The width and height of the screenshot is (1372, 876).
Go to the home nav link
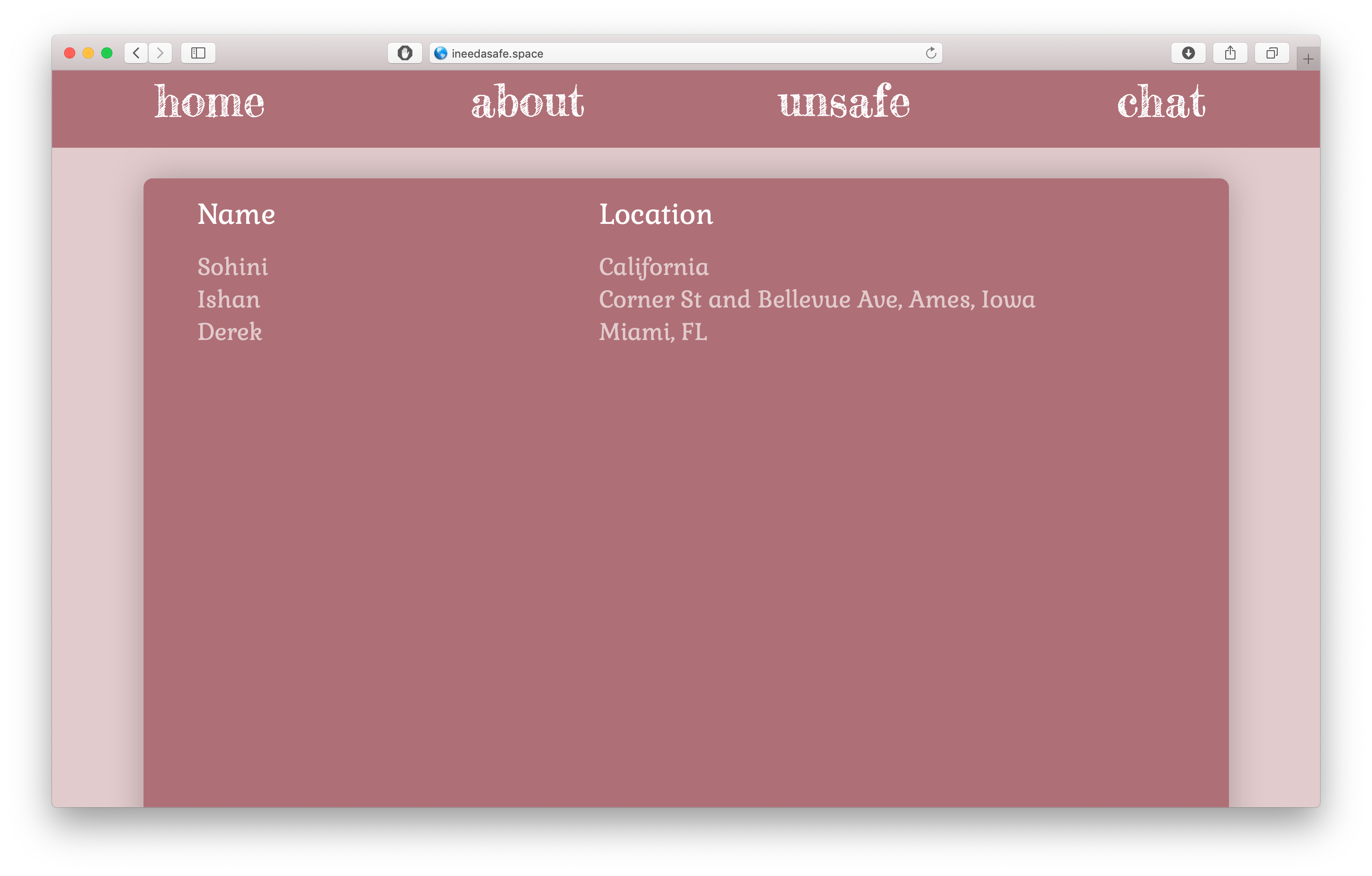[x=209, y=103]
